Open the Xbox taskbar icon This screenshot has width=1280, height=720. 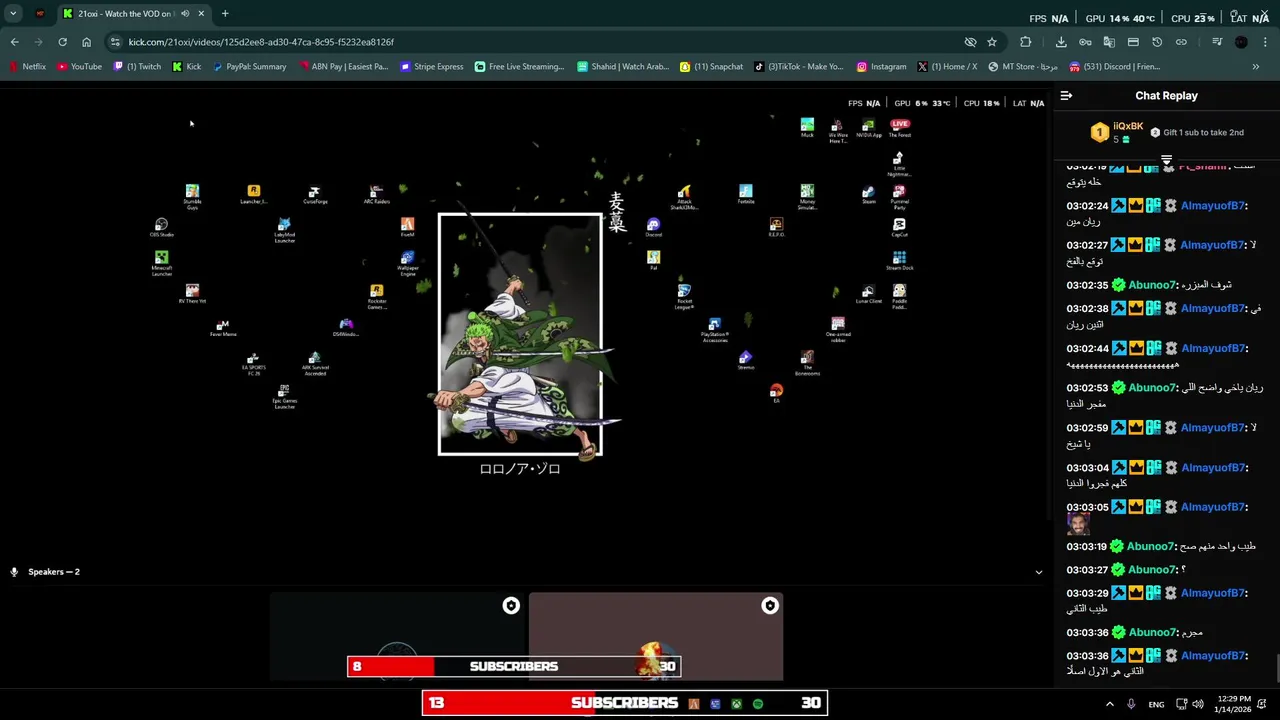737,704
